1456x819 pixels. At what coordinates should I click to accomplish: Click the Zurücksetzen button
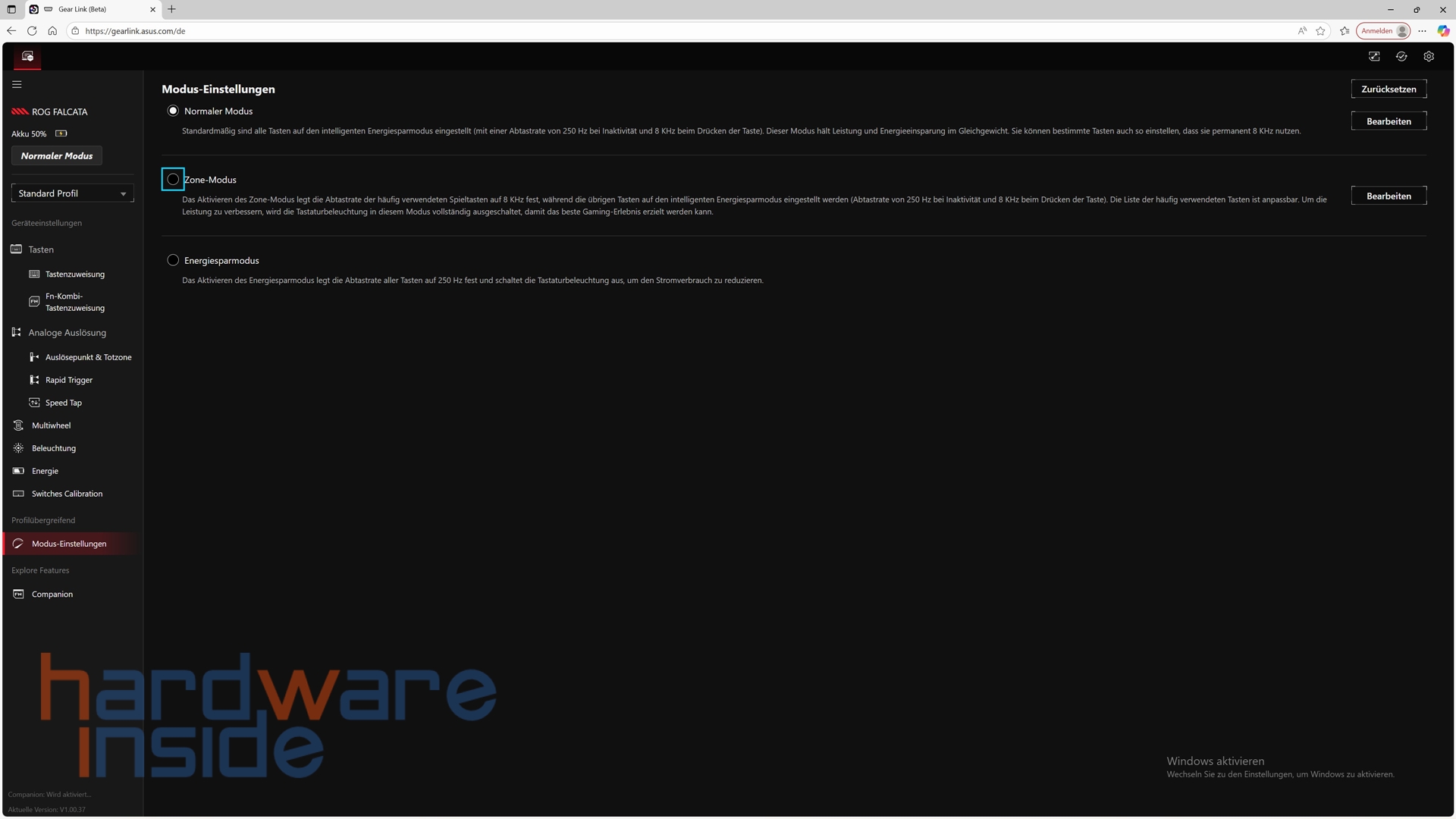pyautogui.click(x=1388, y=89)
